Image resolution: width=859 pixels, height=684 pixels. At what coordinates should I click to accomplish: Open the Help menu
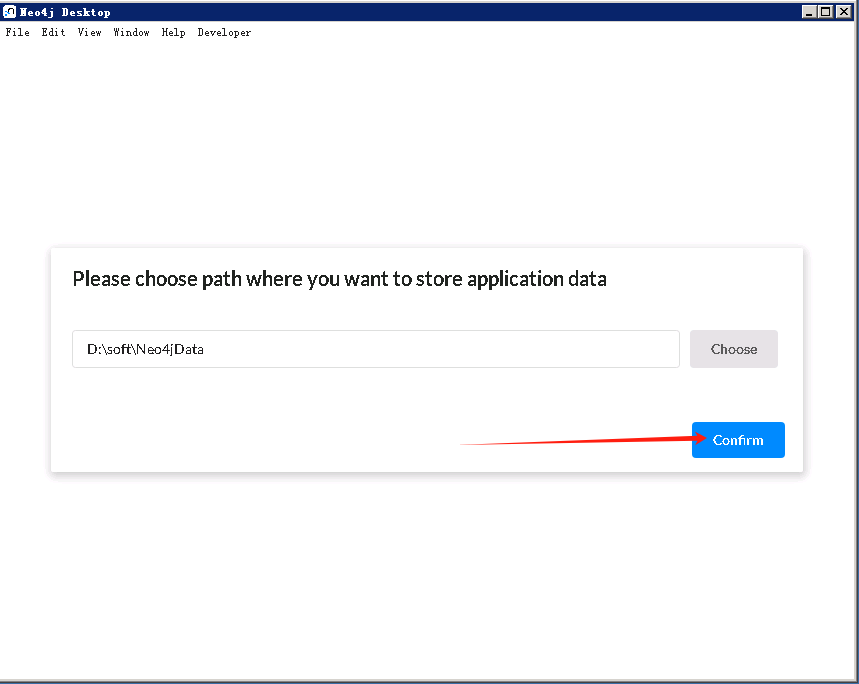(173, 32)
